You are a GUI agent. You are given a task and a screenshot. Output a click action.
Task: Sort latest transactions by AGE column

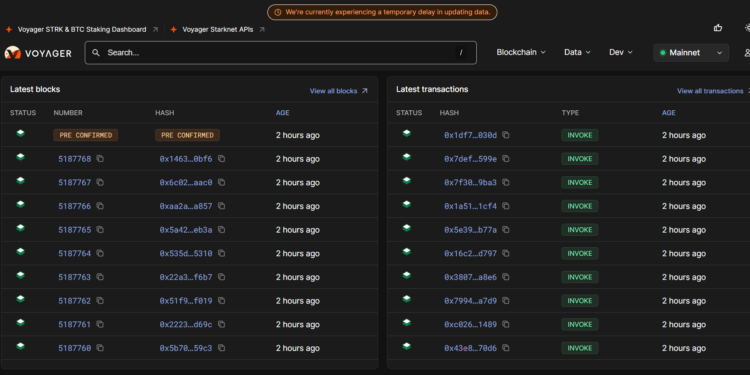(x=668, y=113)
